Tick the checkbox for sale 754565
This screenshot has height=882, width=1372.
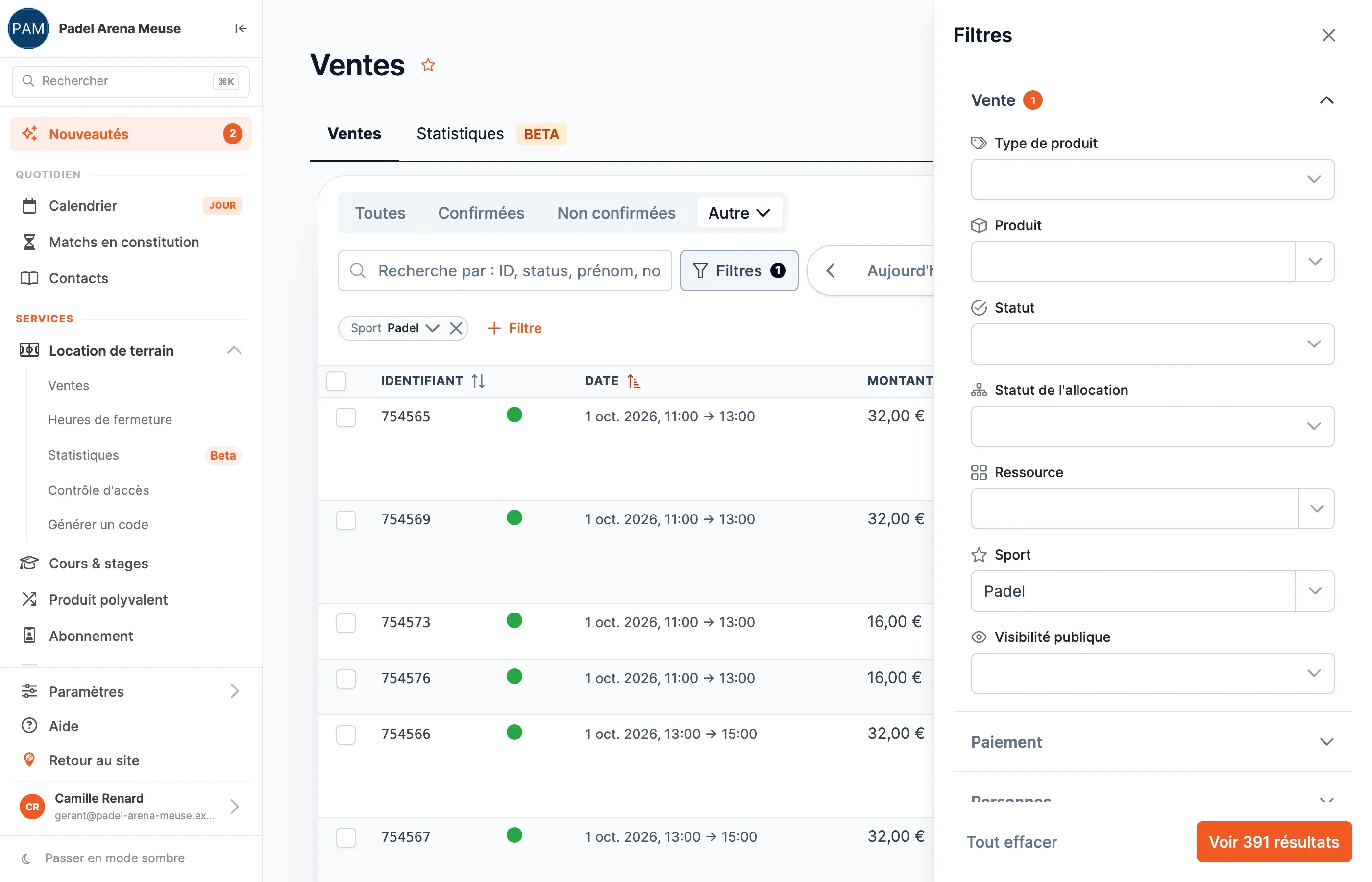coord(346,417)
